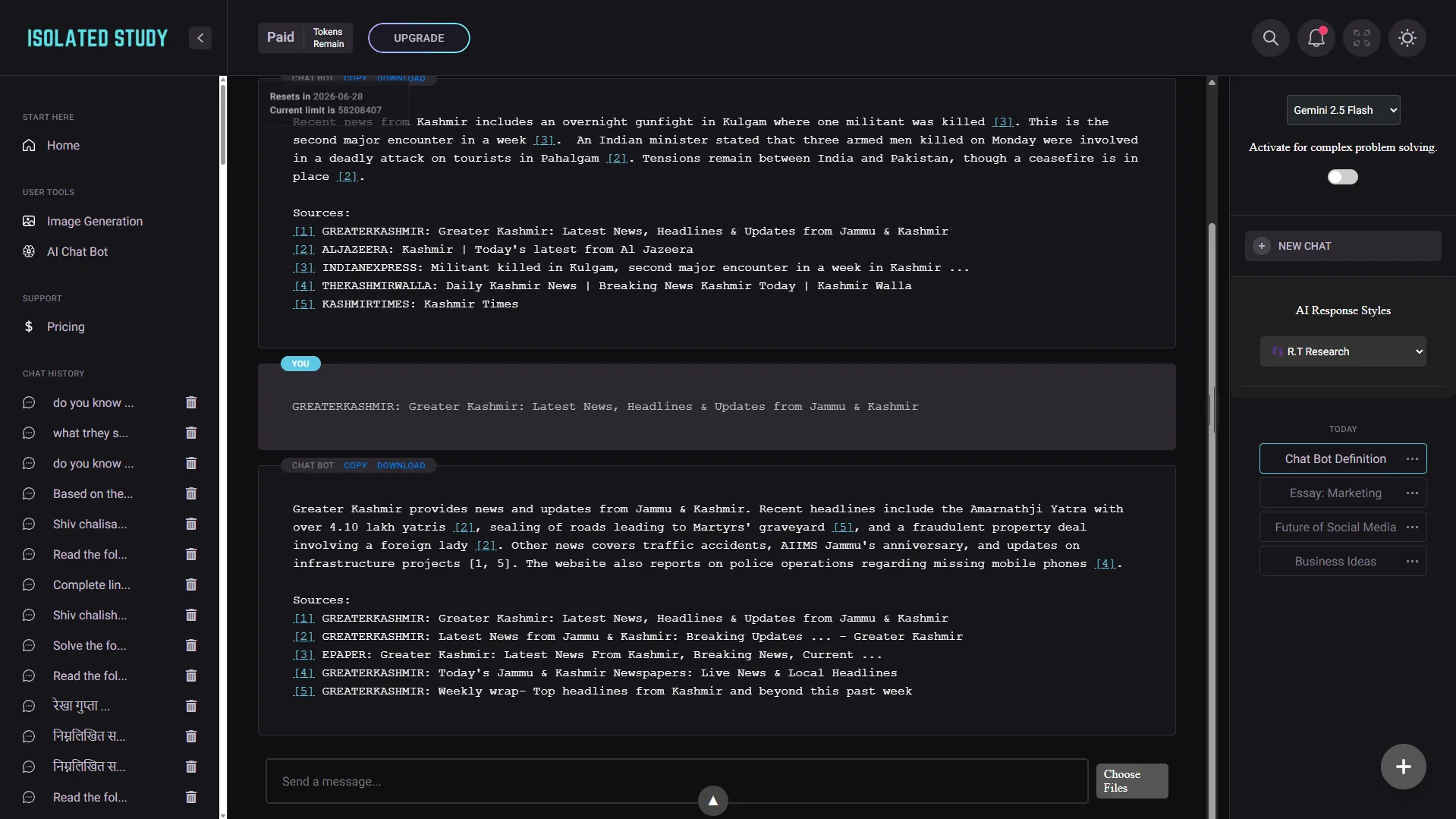Toggle fullscreen mode icon

(x=1362, y=38)
